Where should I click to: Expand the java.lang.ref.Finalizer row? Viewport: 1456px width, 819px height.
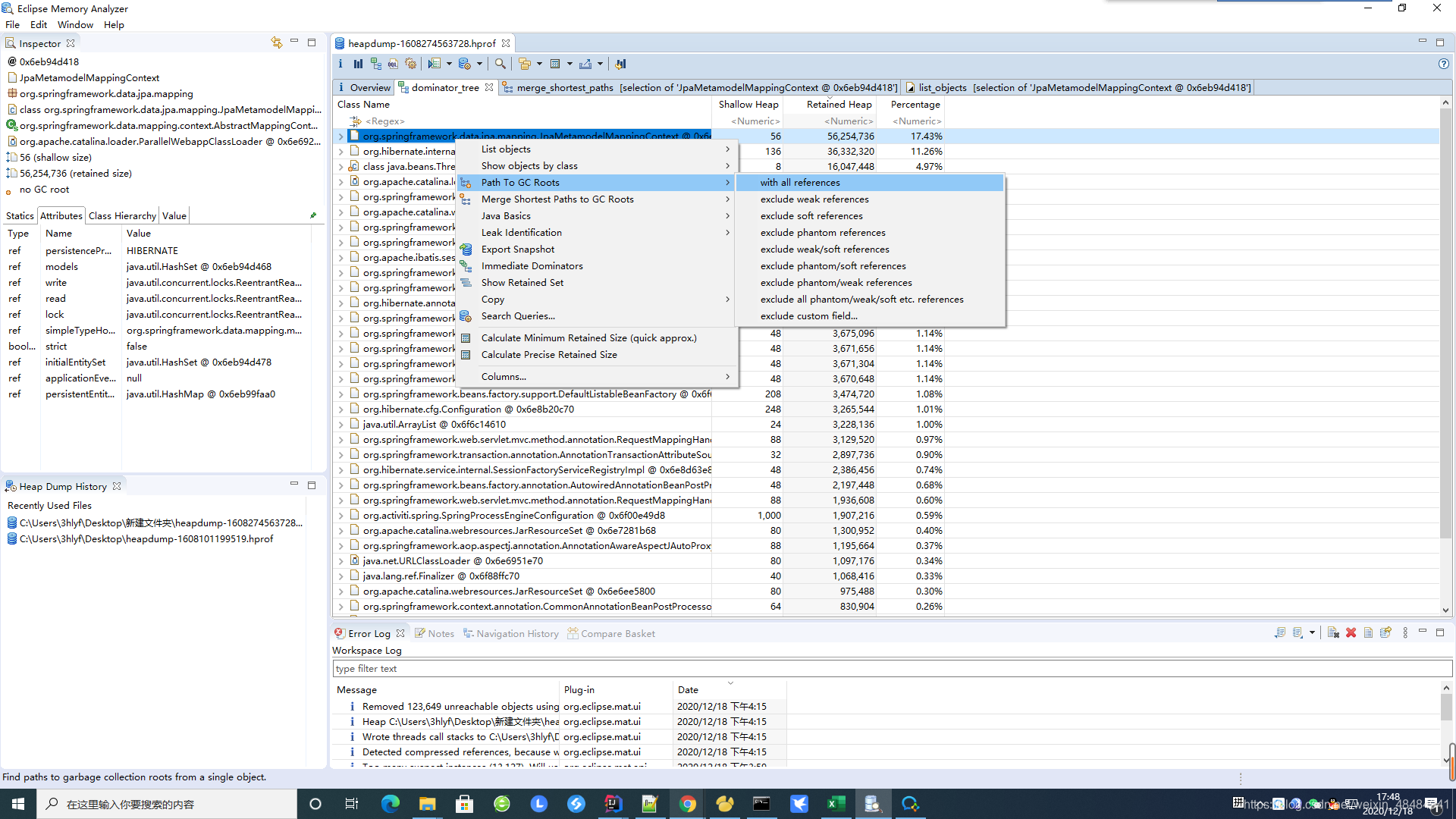point(340,576)
